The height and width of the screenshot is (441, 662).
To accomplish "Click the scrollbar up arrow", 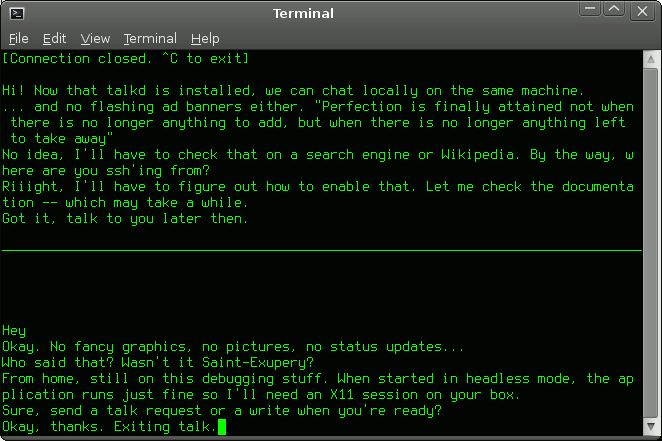I will coord(651,60).
